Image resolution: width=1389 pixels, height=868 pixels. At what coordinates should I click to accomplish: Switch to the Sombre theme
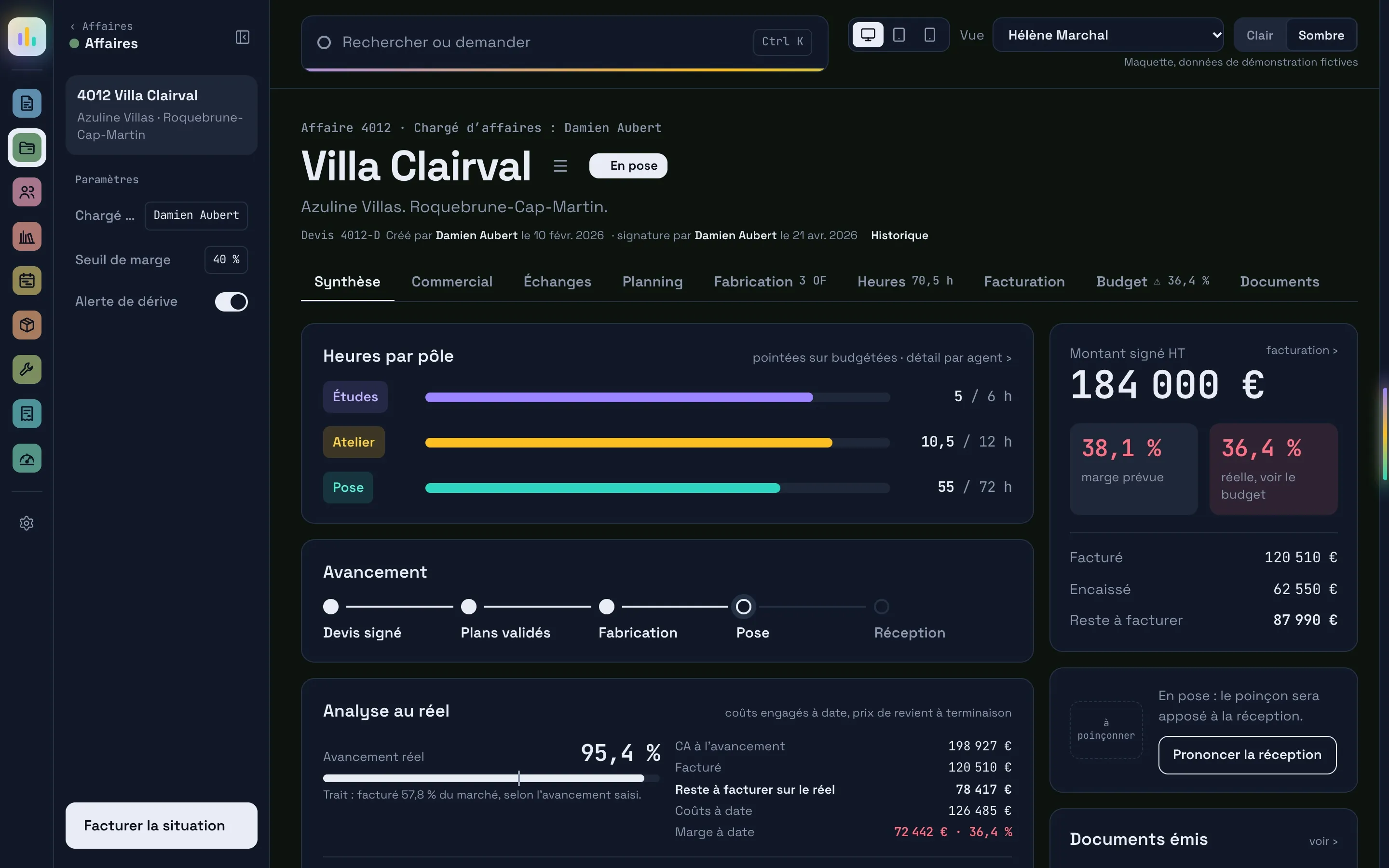coord(1321,35)
